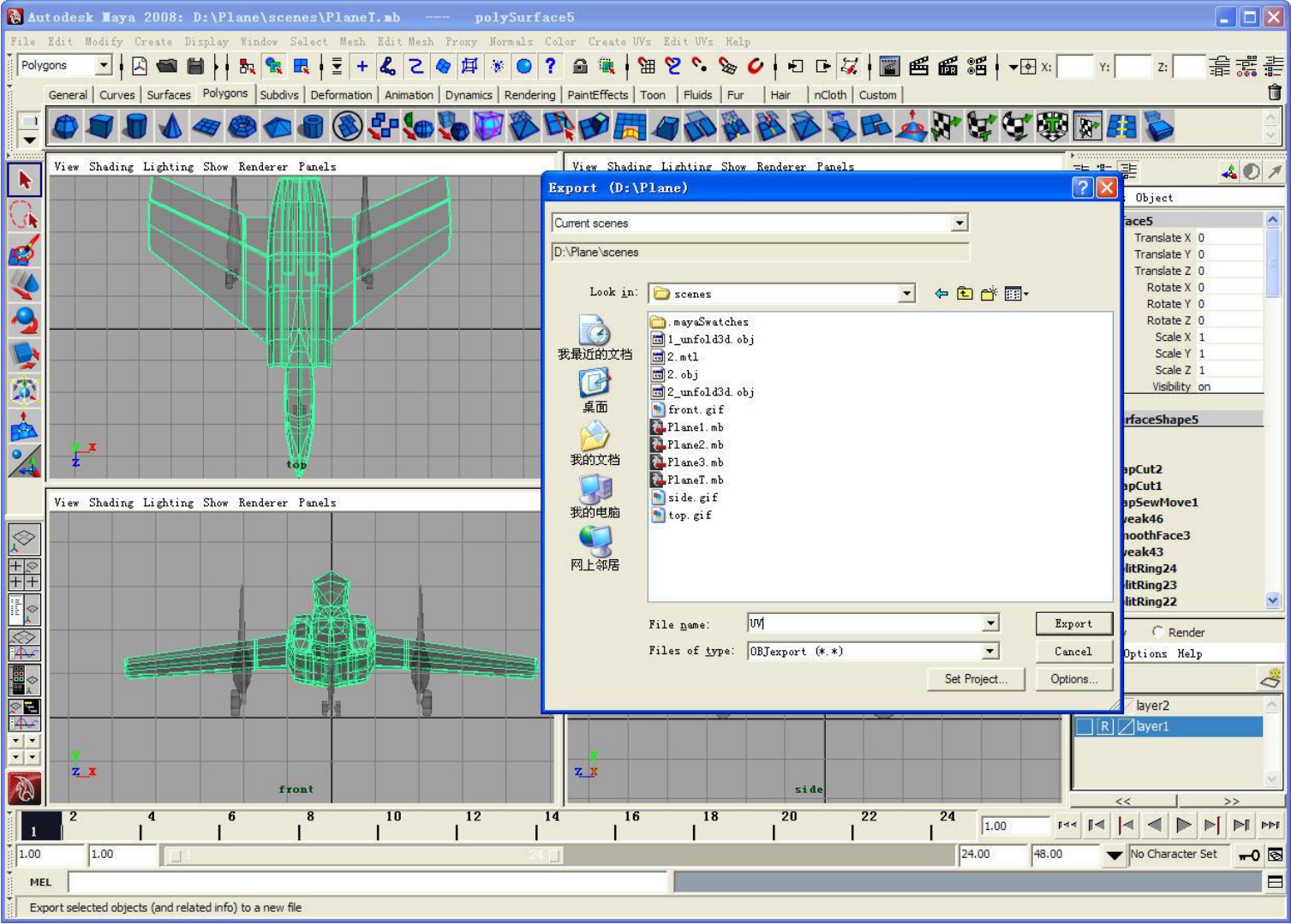The width and height of the screenshot is (1291, 924).
Task: Go to end of playback range
Action: [1270, 826]
